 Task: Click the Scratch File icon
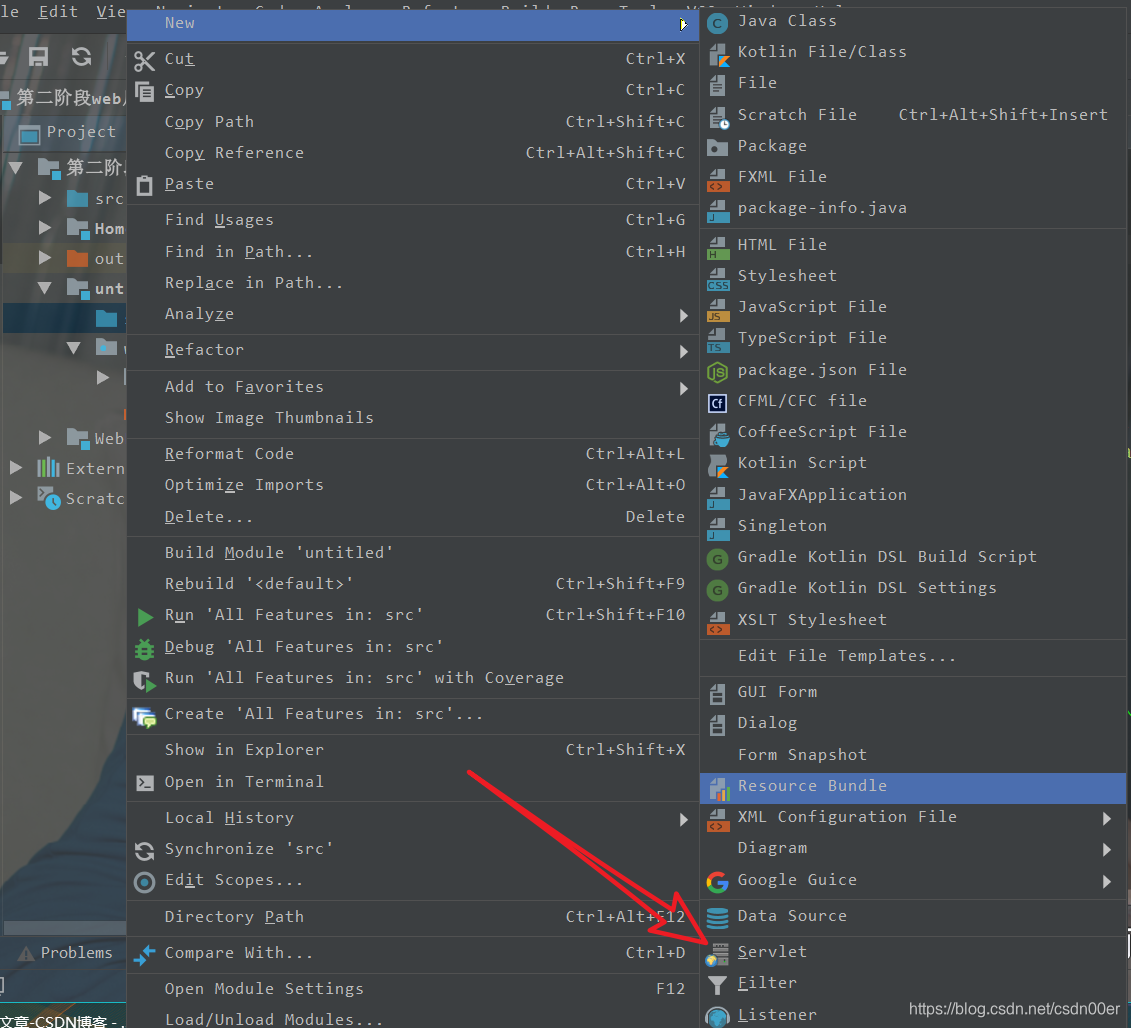718,117
